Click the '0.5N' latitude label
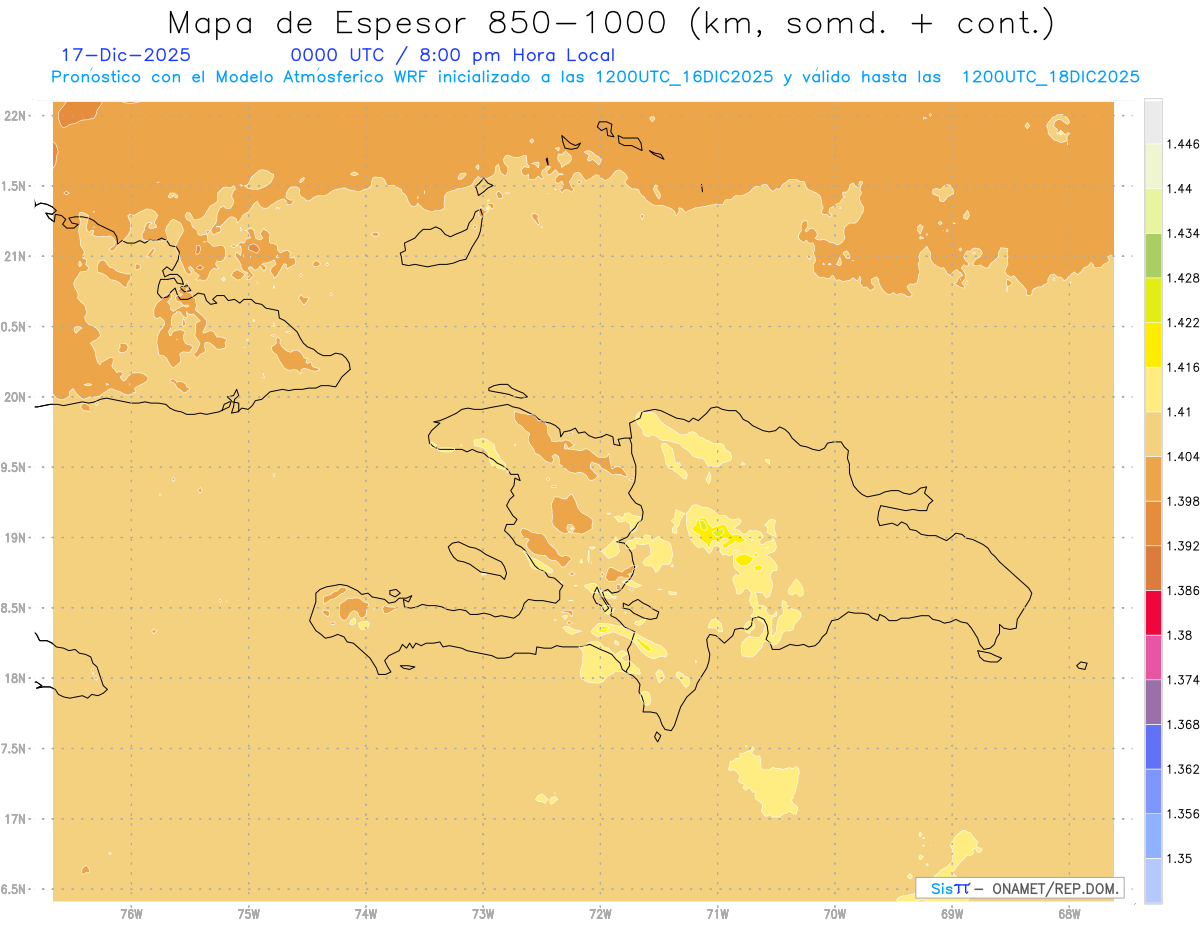Screen dimensions: 1200x927 click(x=13, y=327)
